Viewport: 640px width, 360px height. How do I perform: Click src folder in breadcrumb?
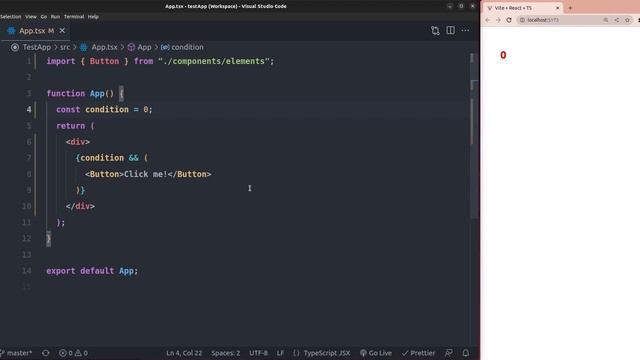tap(65, 47)
